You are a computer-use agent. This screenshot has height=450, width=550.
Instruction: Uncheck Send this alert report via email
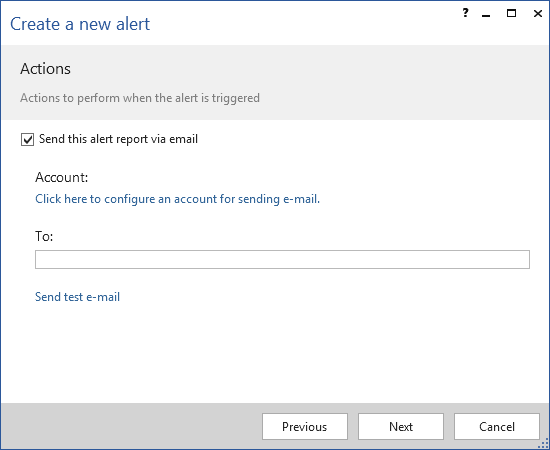tap(27, 139)
